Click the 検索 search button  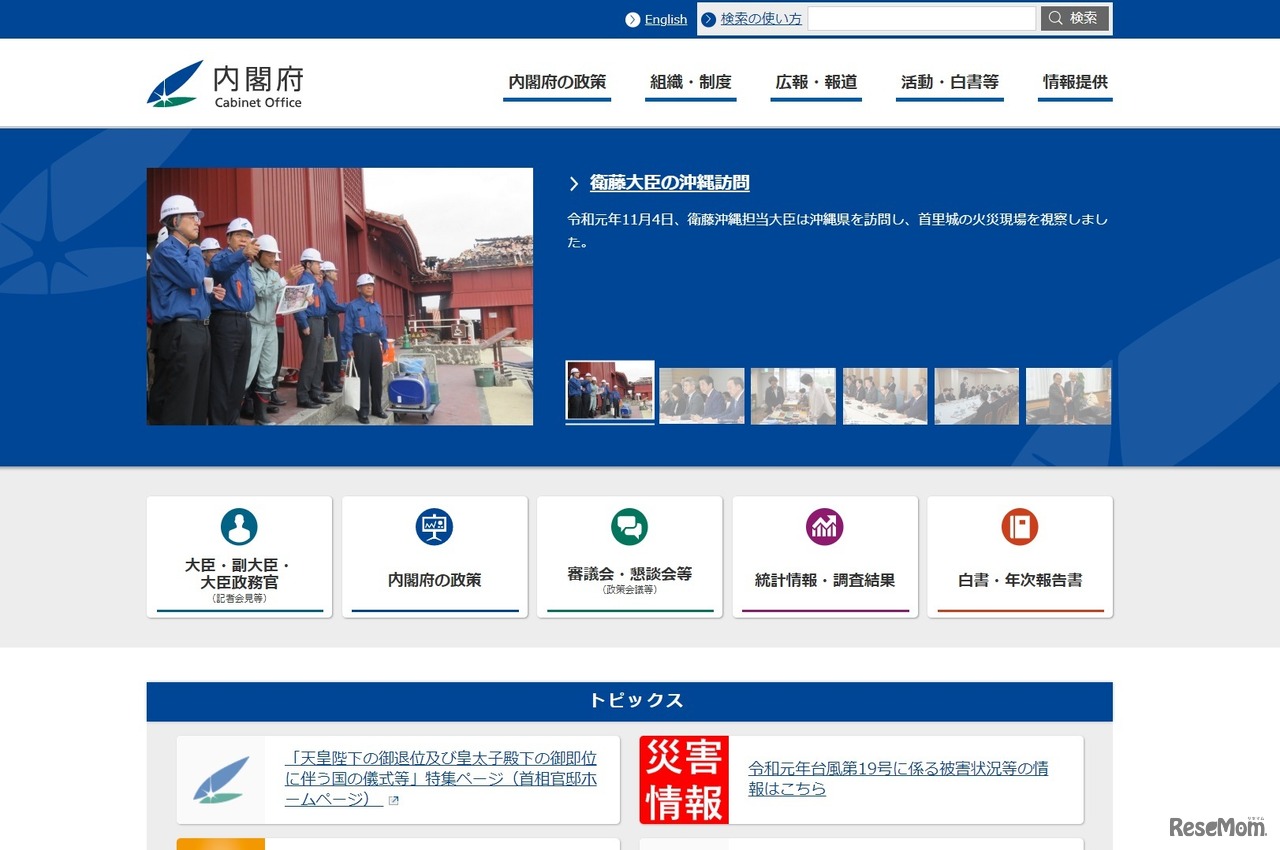click(x=1074, y=18)
